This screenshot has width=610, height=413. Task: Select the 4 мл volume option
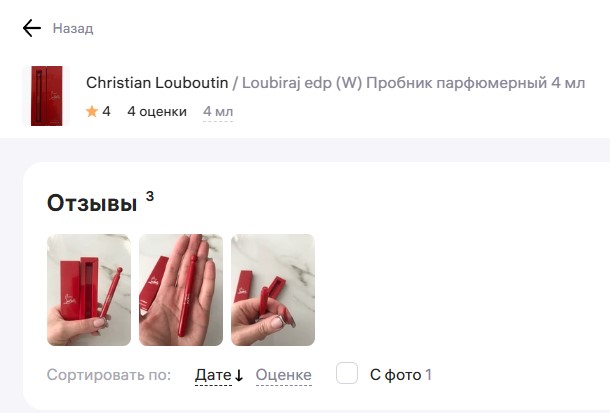[218, 112]
